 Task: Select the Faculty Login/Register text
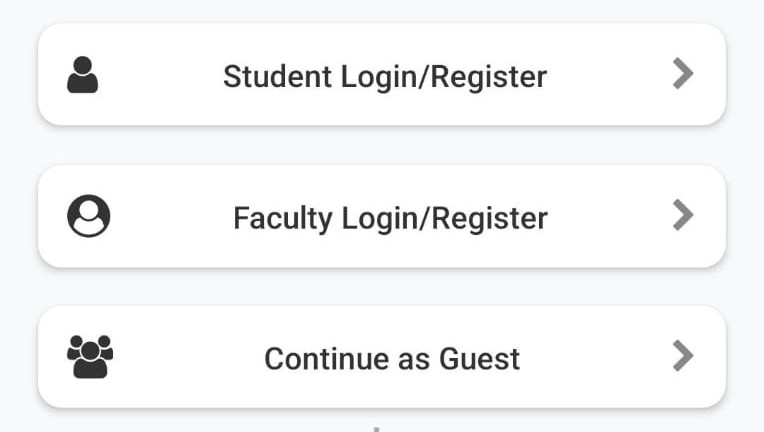(390, 218)
